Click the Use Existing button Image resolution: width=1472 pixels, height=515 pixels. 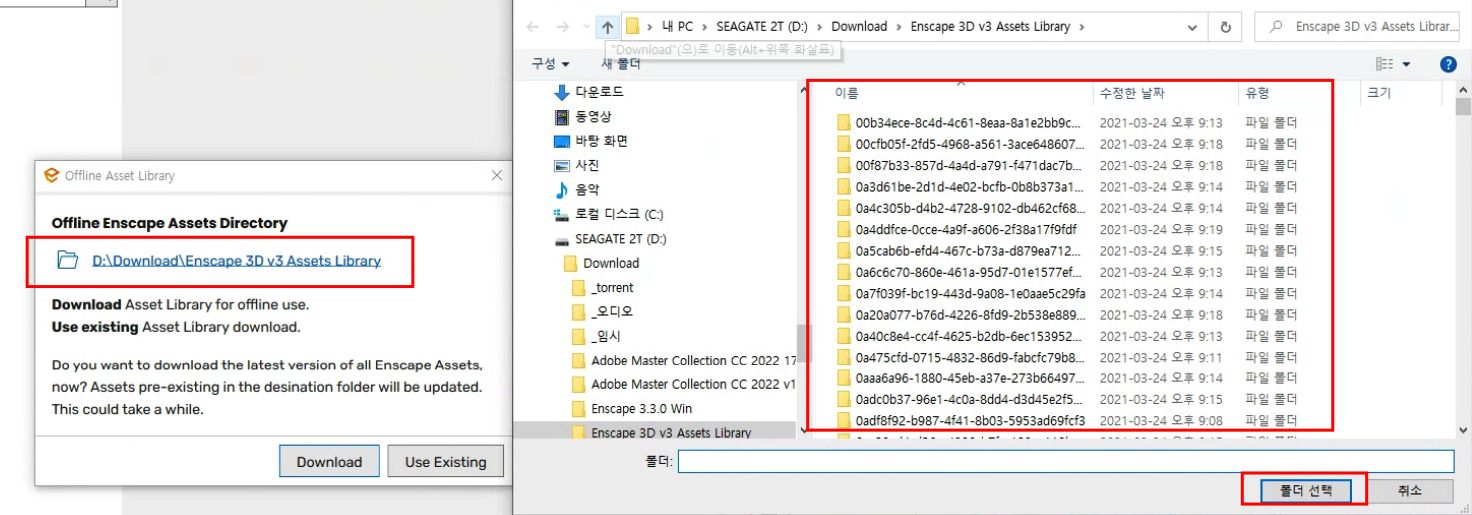tap(445, 462)
